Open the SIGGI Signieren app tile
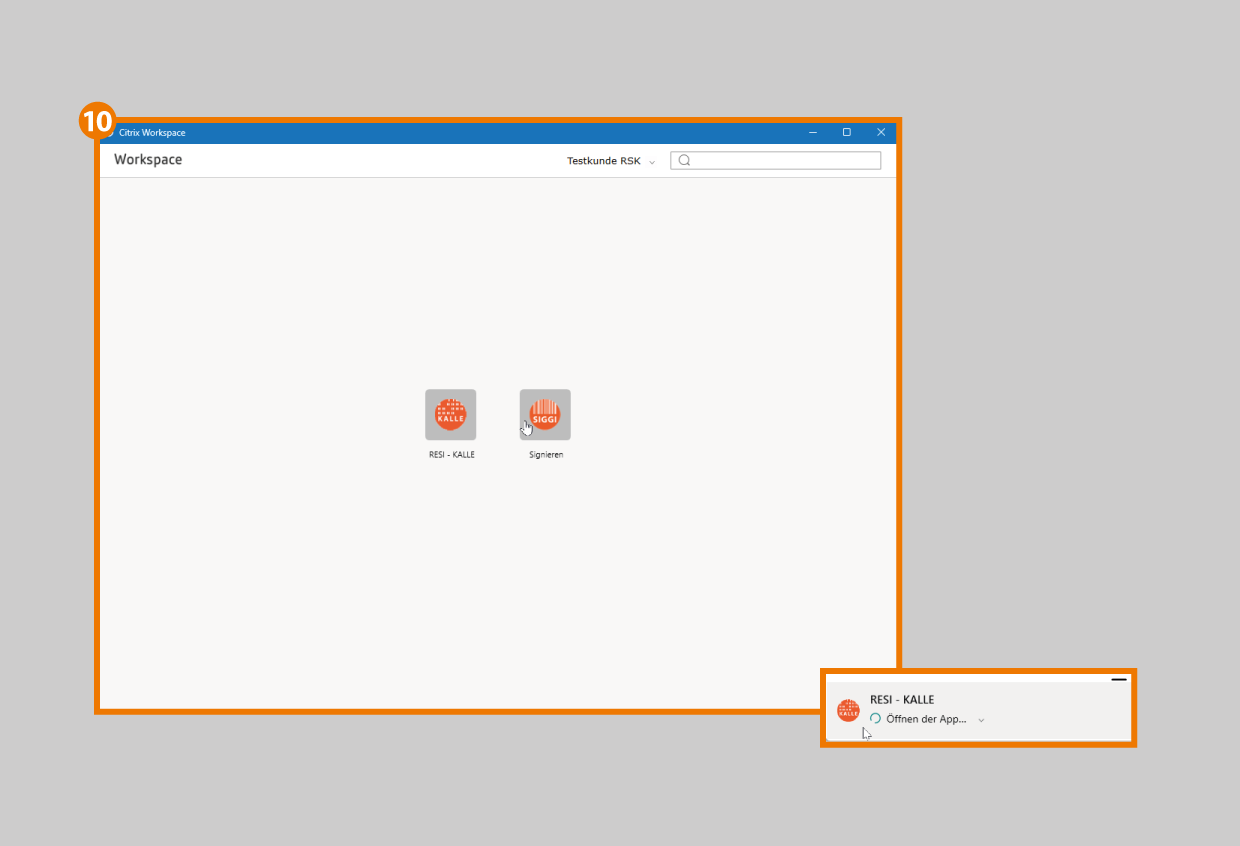The image size is (1240, 846). pyautogui.click(x=545, y=414)
